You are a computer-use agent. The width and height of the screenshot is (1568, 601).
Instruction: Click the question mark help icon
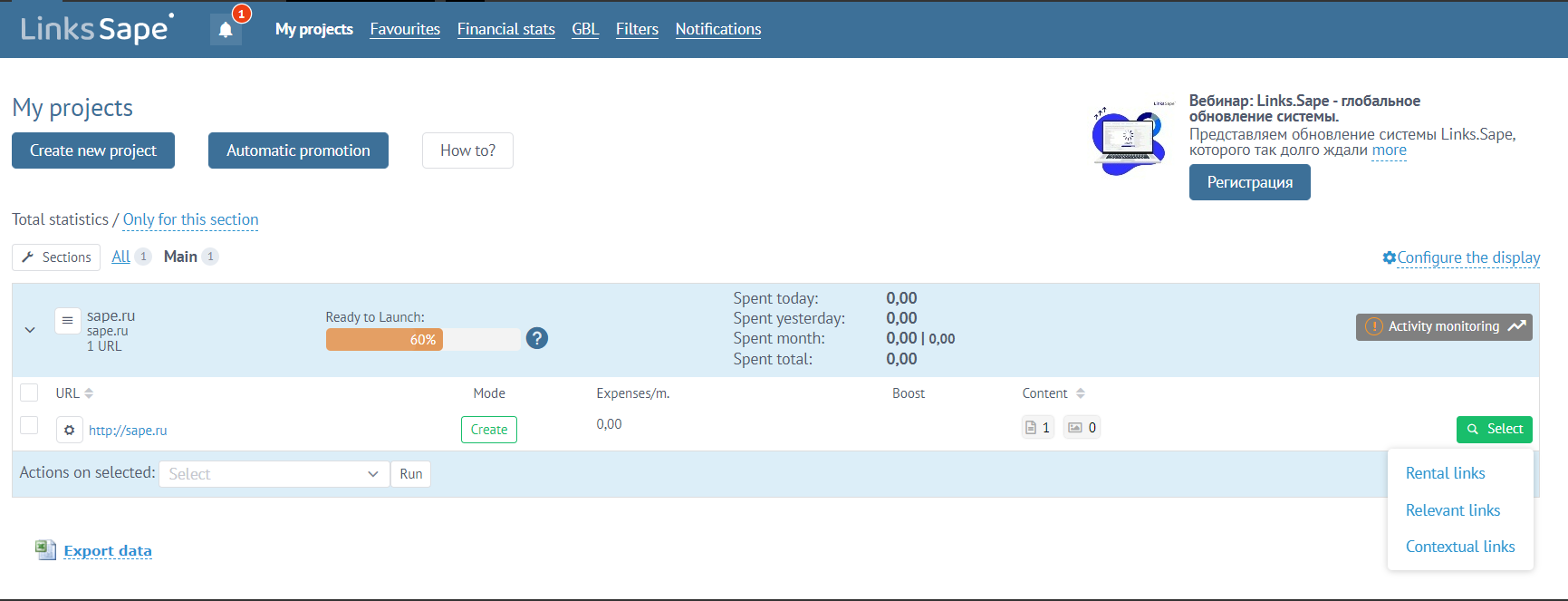[537, 338]
